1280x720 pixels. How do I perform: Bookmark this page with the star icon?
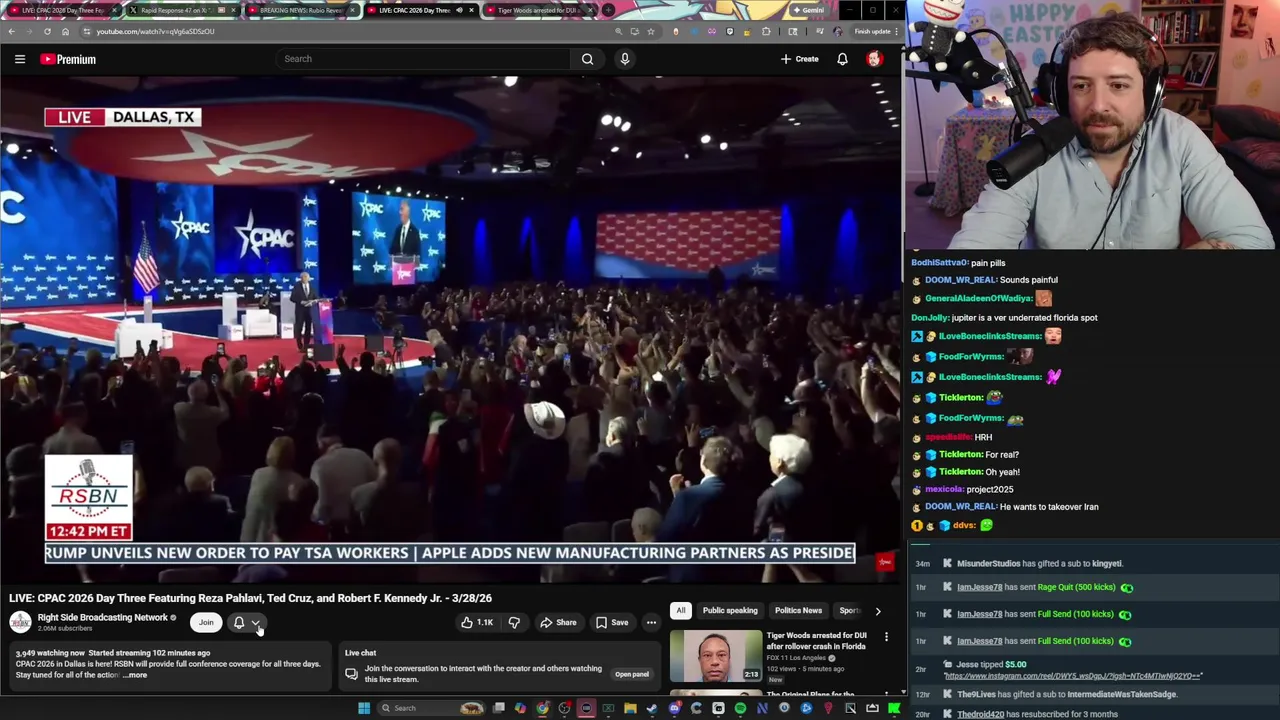651,31
